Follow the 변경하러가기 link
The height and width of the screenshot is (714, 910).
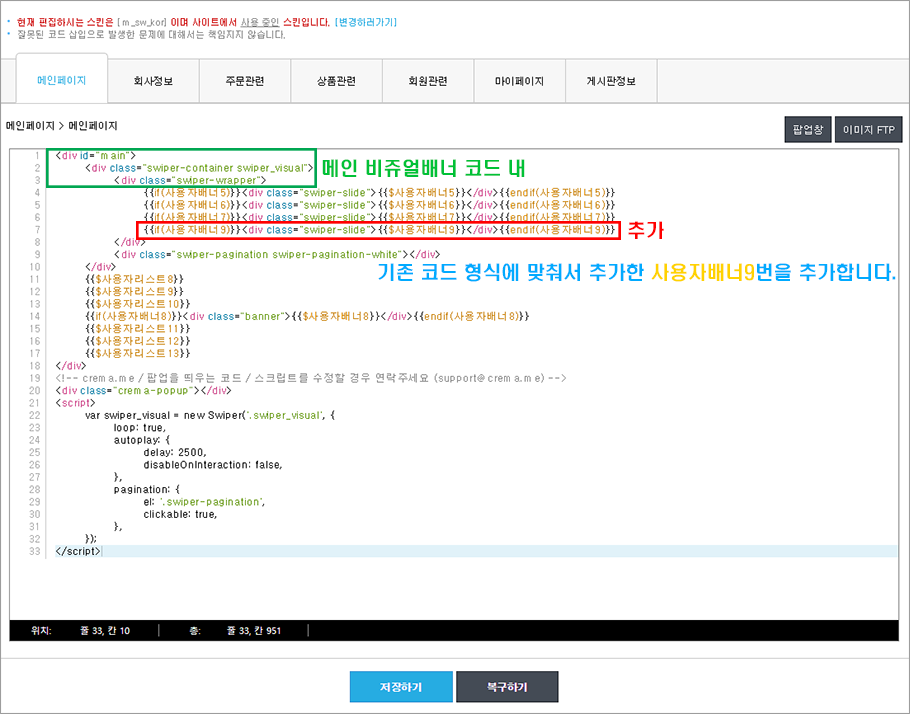(366, 22)
